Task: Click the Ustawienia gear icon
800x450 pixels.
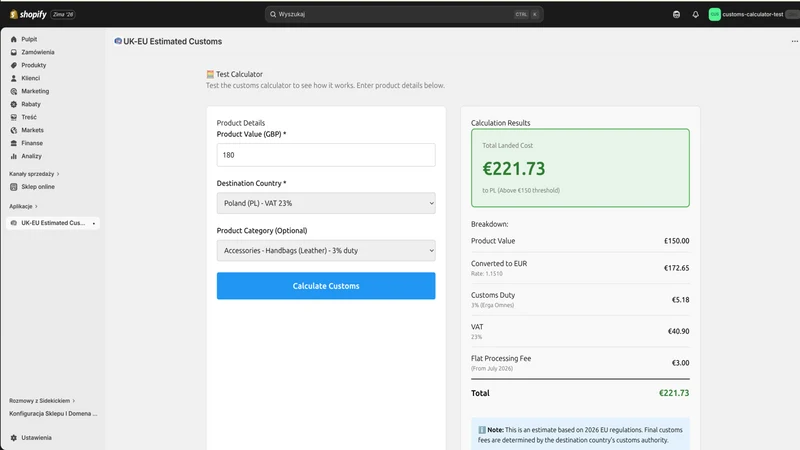Action: [x=14, y=438]
